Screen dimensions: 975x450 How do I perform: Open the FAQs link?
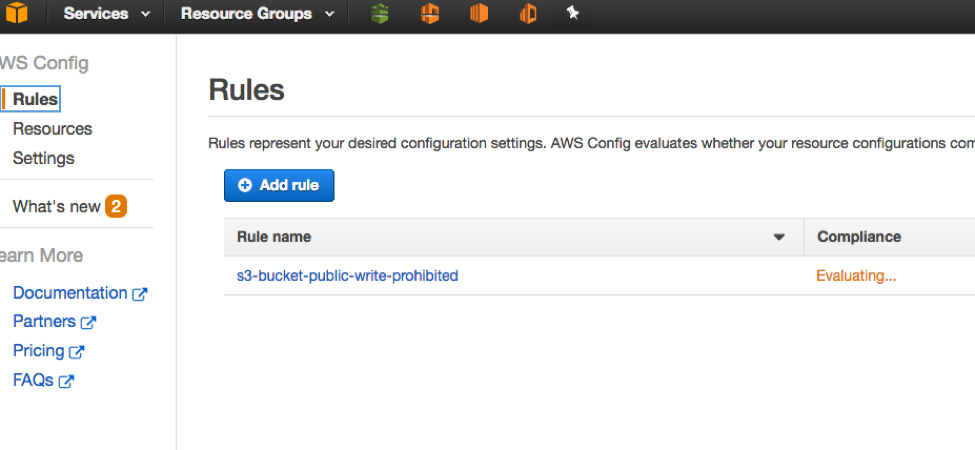33,380
